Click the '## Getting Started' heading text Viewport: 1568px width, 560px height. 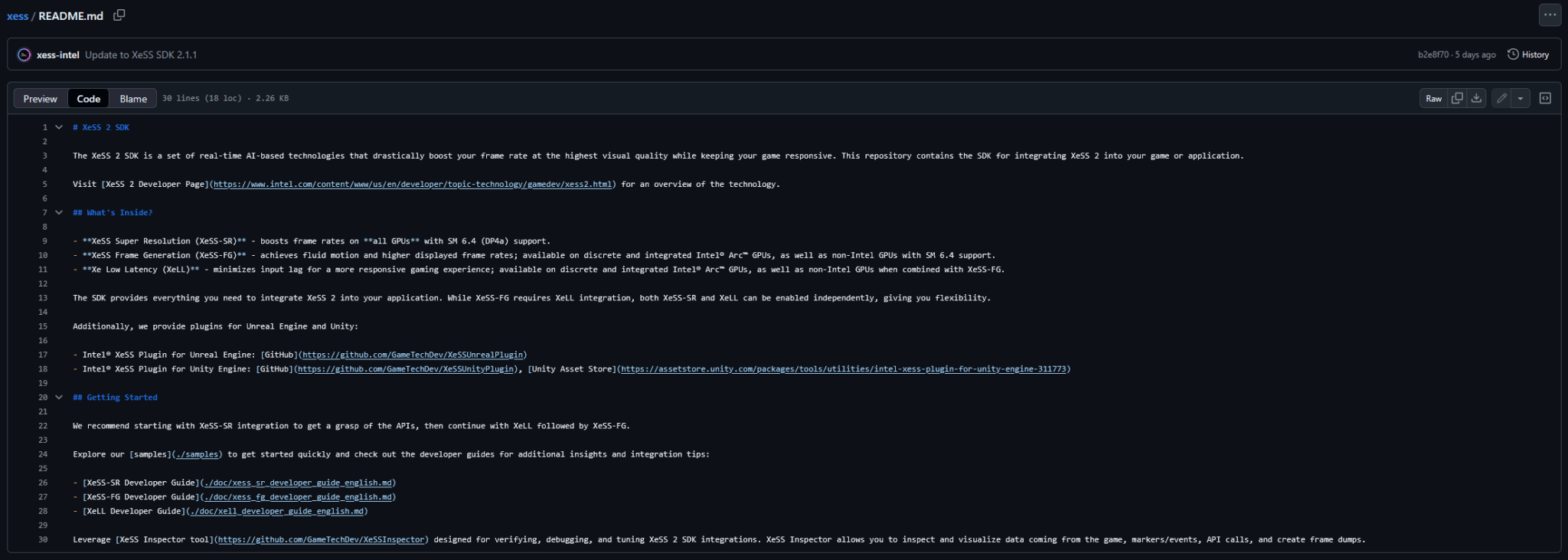tap(115, 397)
